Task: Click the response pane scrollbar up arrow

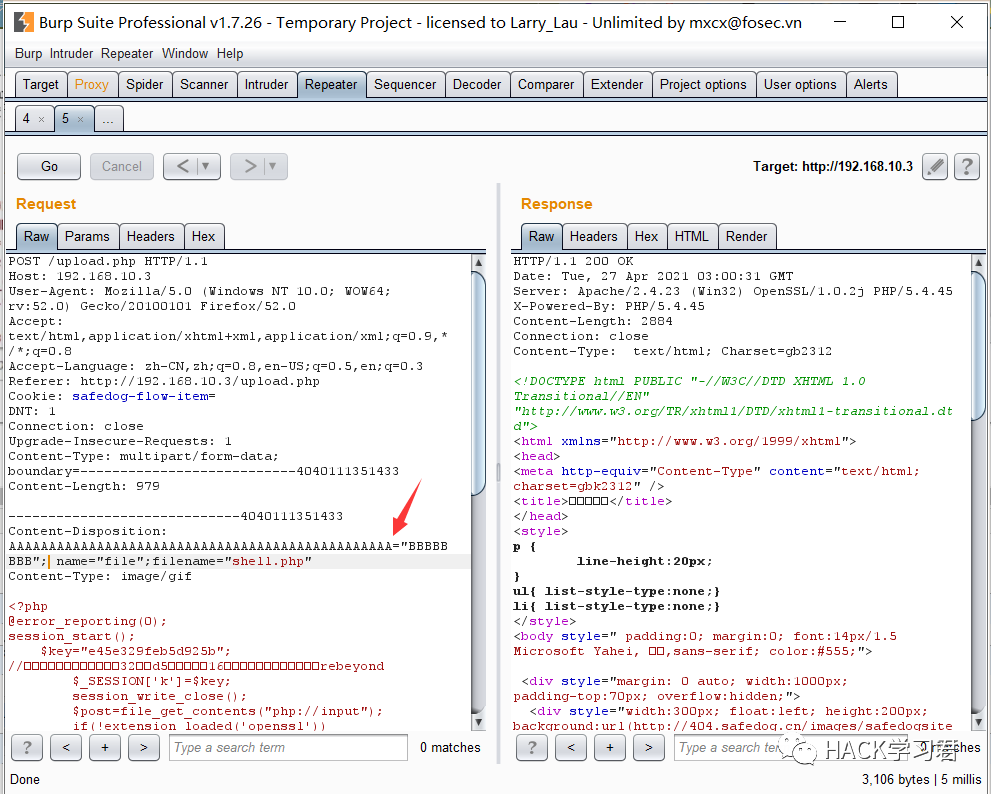Action: pos(978,262)
